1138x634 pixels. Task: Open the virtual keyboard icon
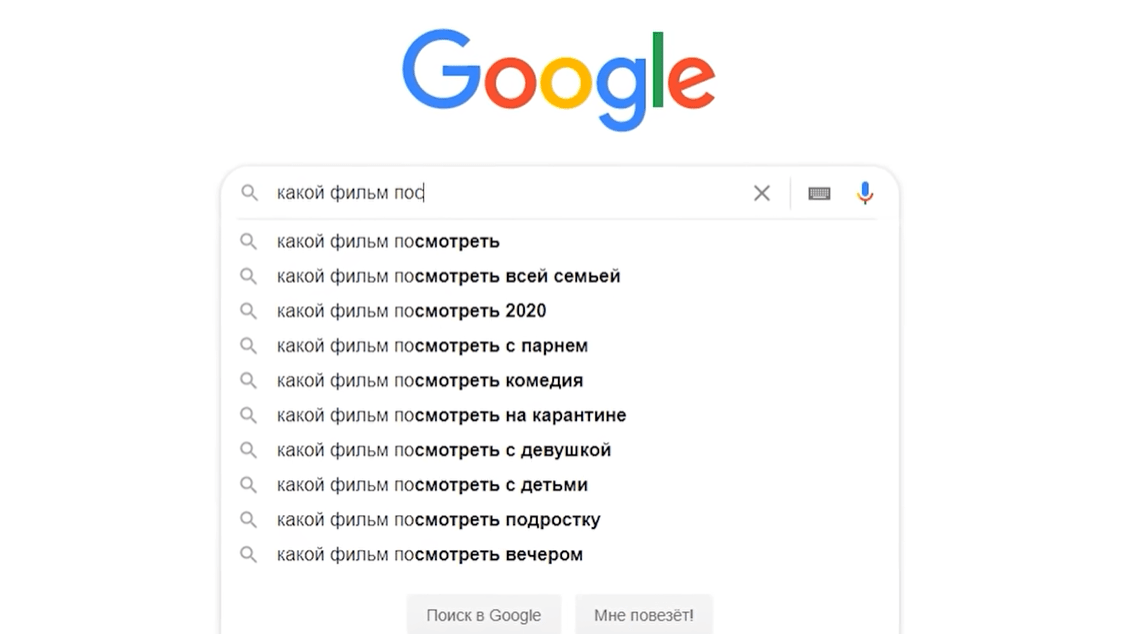(x=819, y=193)
